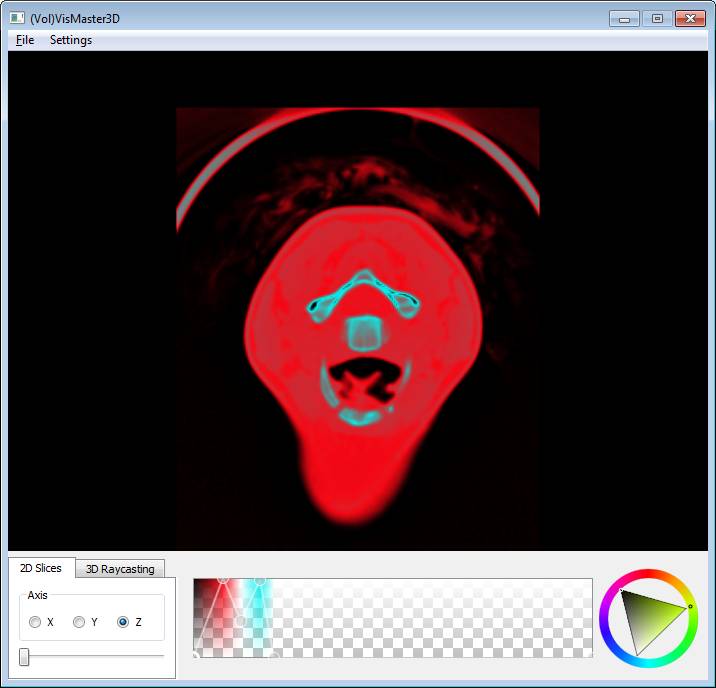Click the red peak transfer function node
This screenshot has width=716, height=688.
coord(222,580)
